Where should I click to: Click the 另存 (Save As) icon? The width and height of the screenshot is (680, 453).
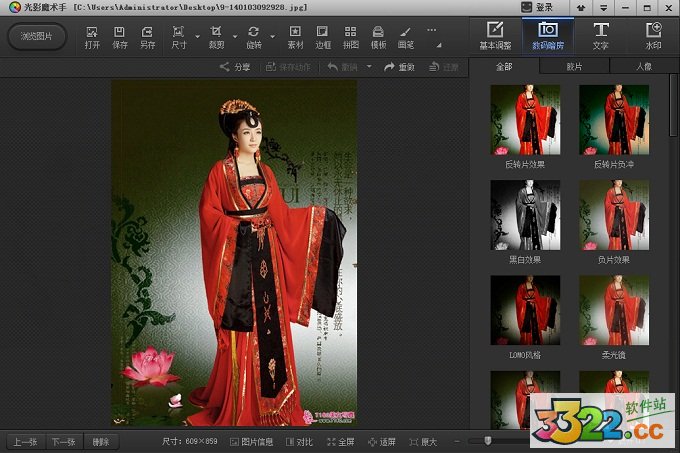pyautogui.click(x=148, y=37)
